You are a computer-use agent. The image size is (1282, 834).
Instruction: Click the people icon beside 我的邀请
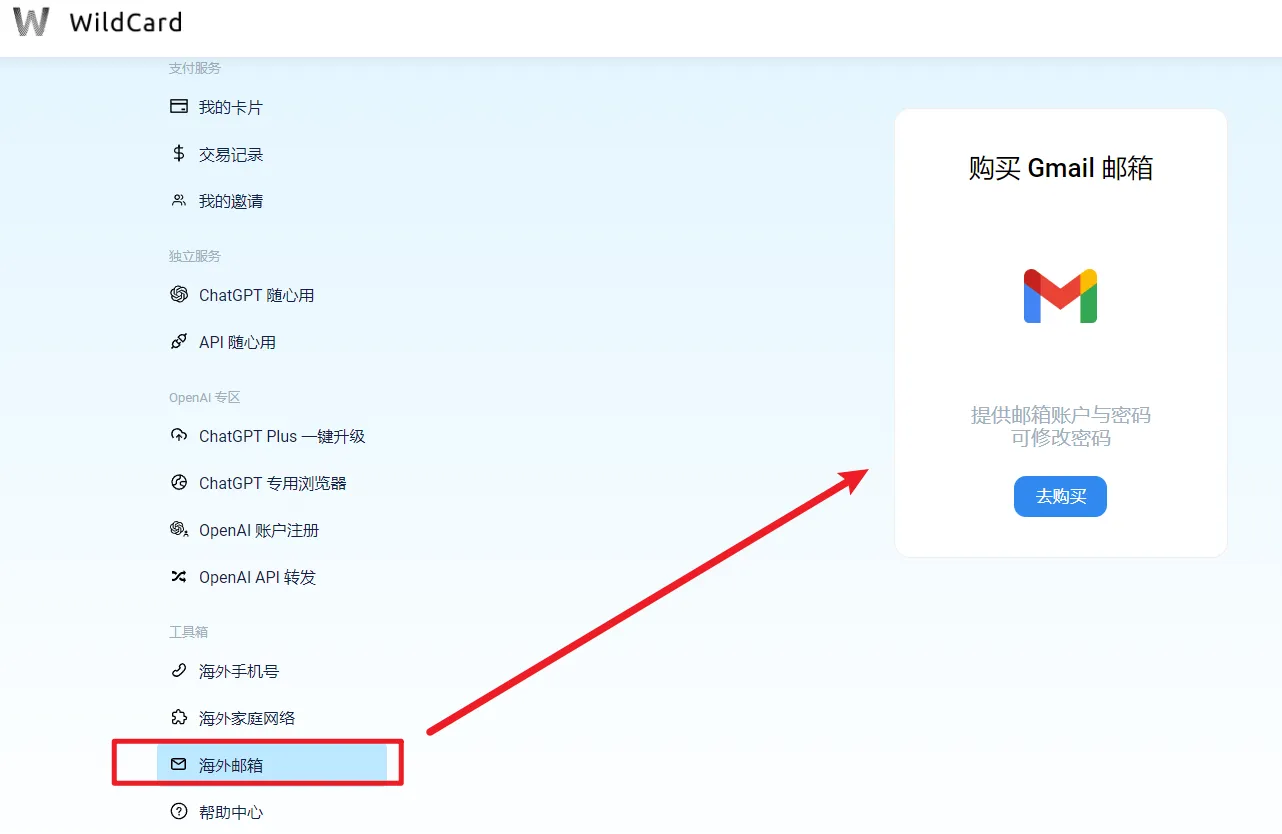[179, 200]
